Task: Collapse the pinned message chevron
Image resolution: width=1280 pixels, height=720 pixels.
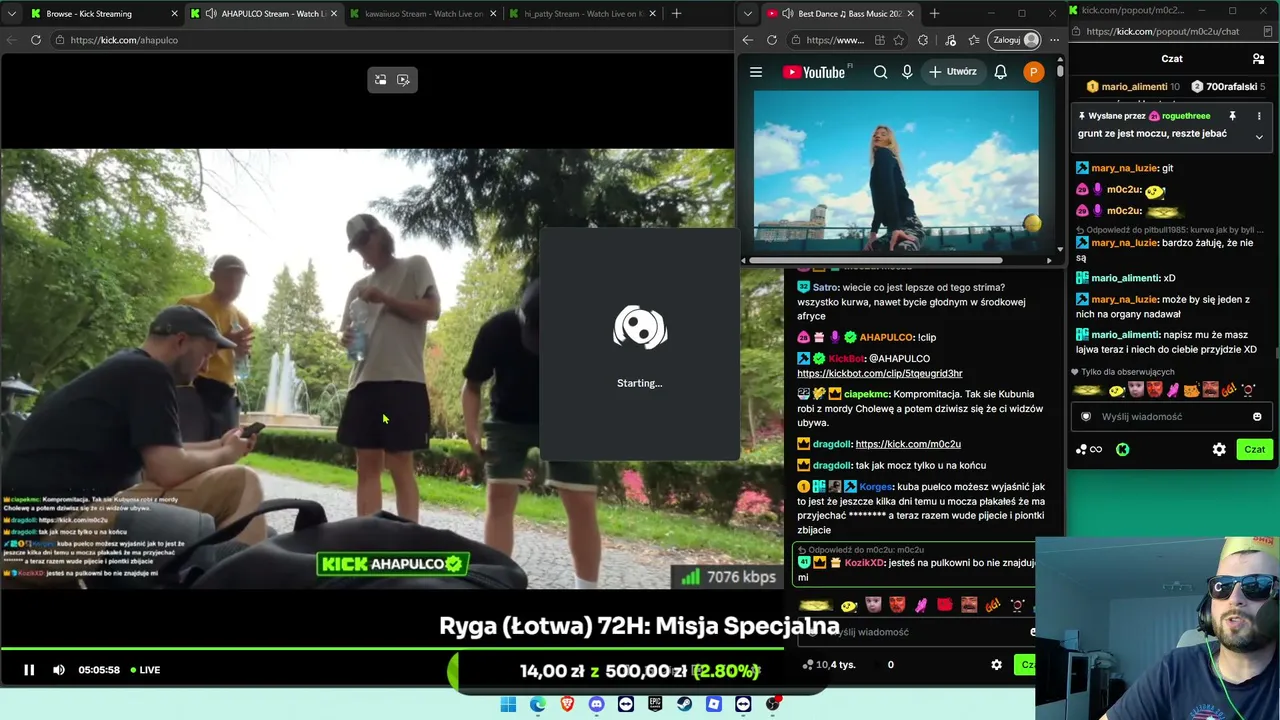Action: 1259,137
